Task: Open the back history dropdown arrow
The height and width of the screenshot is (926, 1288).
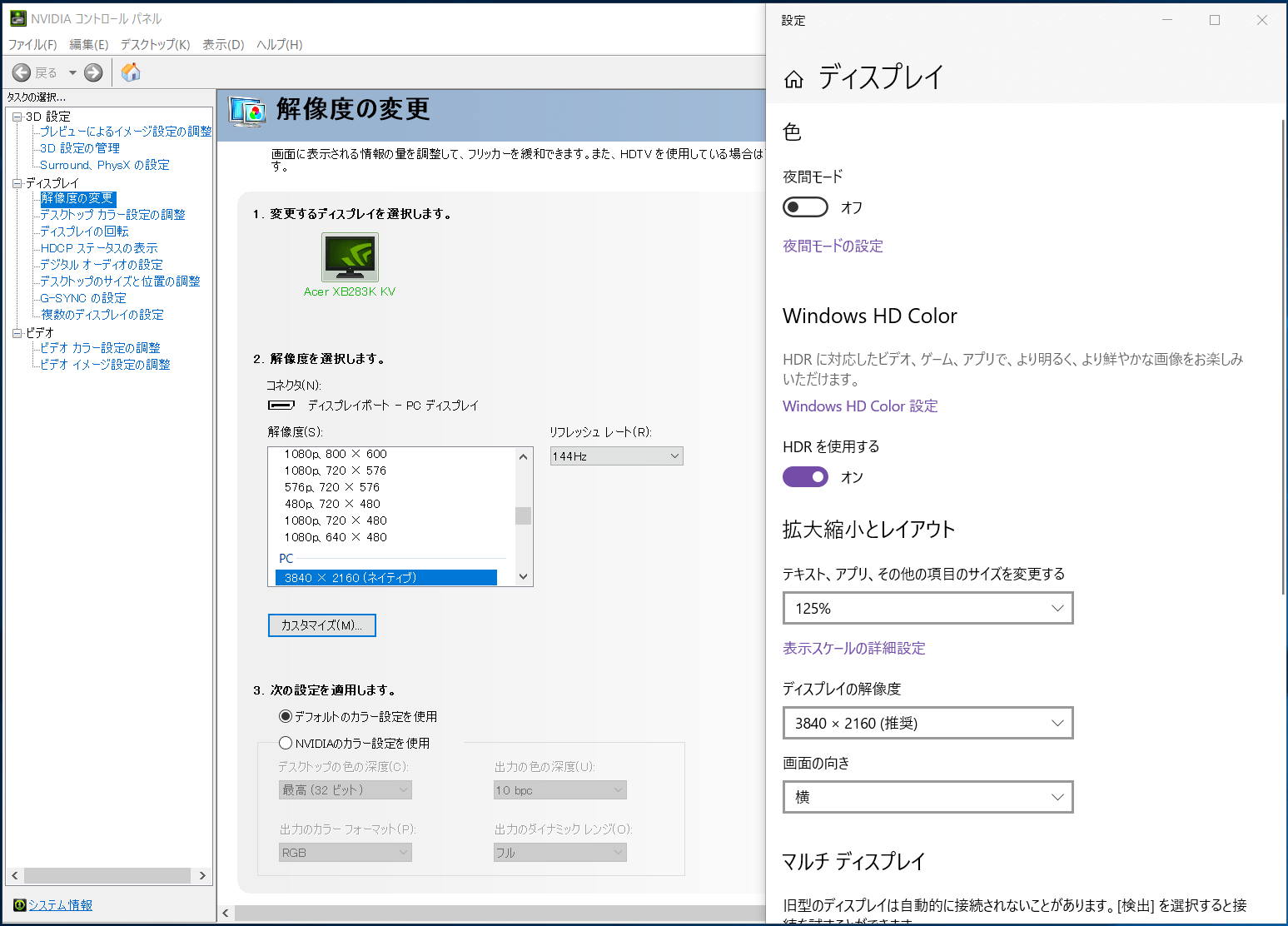Action: click(x=72, y=72)
